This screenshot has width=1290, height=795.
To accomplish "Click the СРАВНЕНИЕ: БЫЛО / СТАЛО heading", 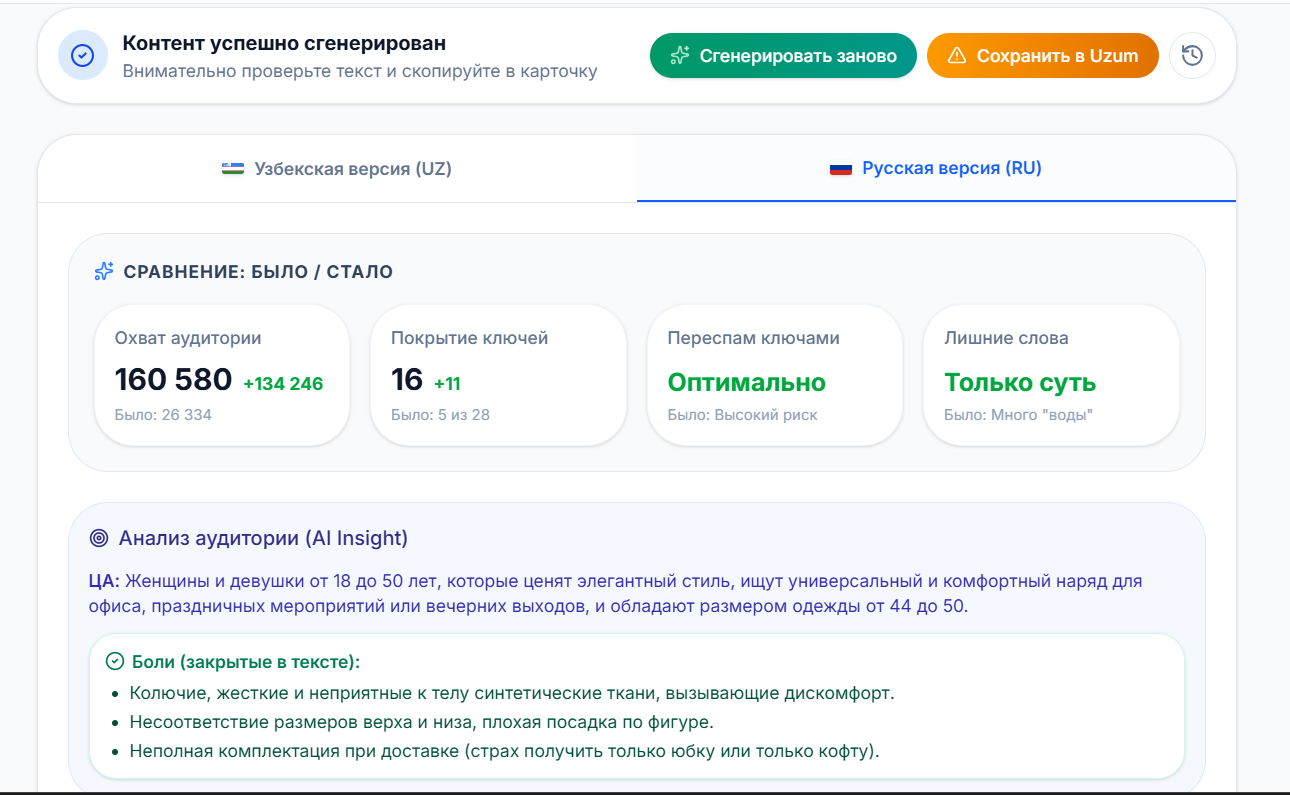I will point(258,272).
